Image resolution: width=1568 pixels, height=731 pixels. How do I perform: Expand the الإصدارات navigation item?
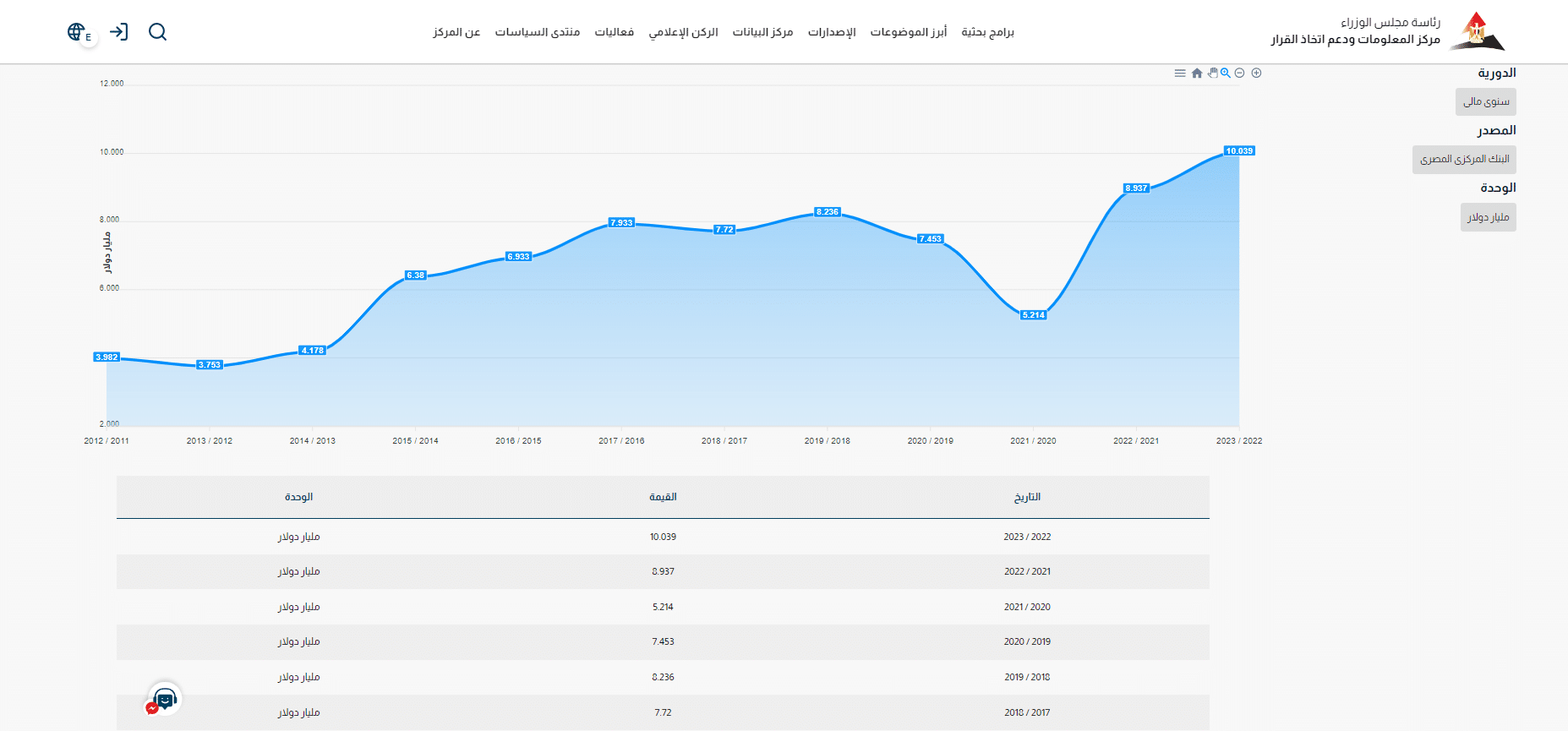pos(832,32)
